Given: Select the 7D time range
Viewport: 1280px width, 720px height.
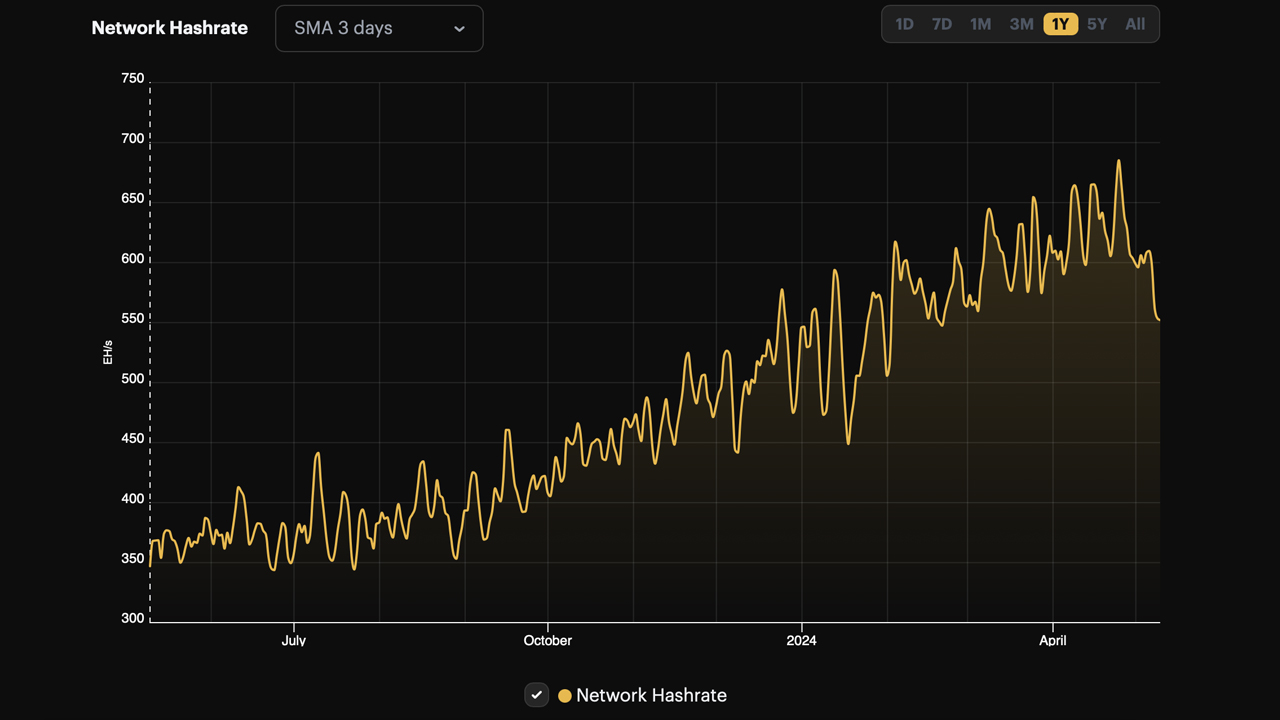Looking at the screenshot, I should click(x=942, y=24).
